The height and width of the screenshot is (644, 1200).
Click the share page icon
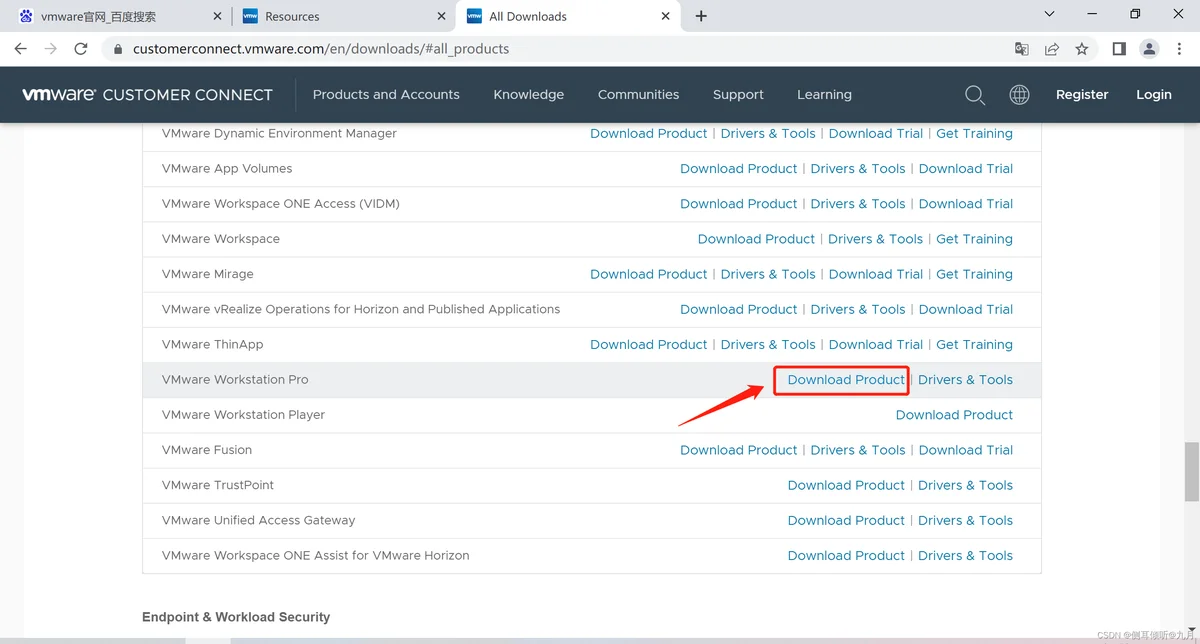[1051, 49]
